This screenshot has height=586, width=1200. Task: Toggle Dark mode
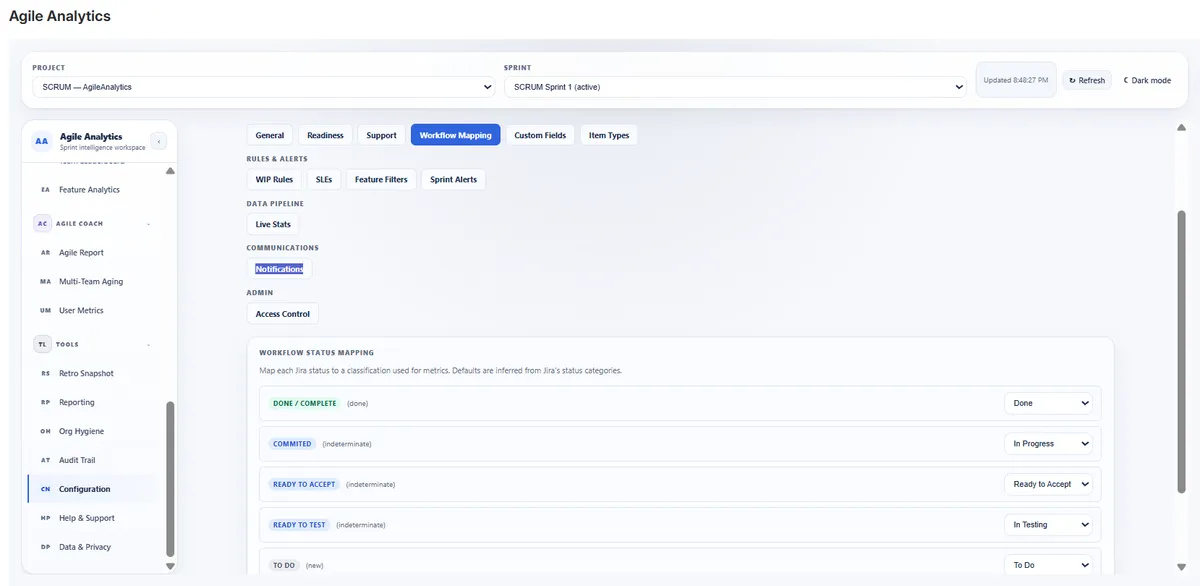click(x=1147, y=80)
